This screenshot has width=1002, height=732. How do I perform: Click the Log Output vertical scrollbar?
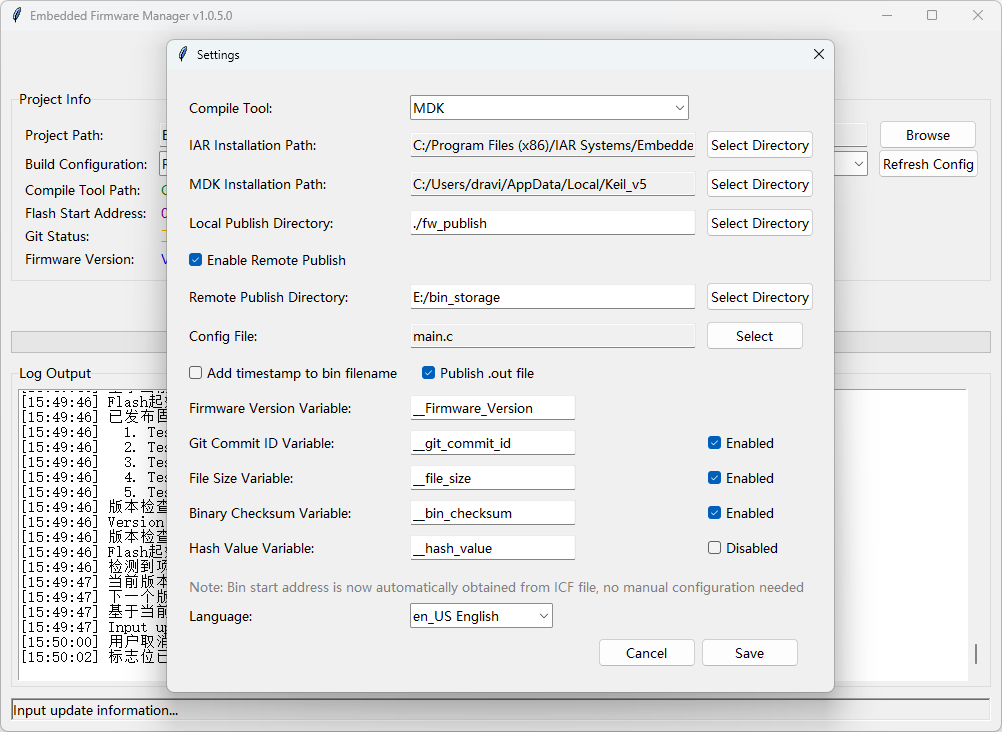976,535
